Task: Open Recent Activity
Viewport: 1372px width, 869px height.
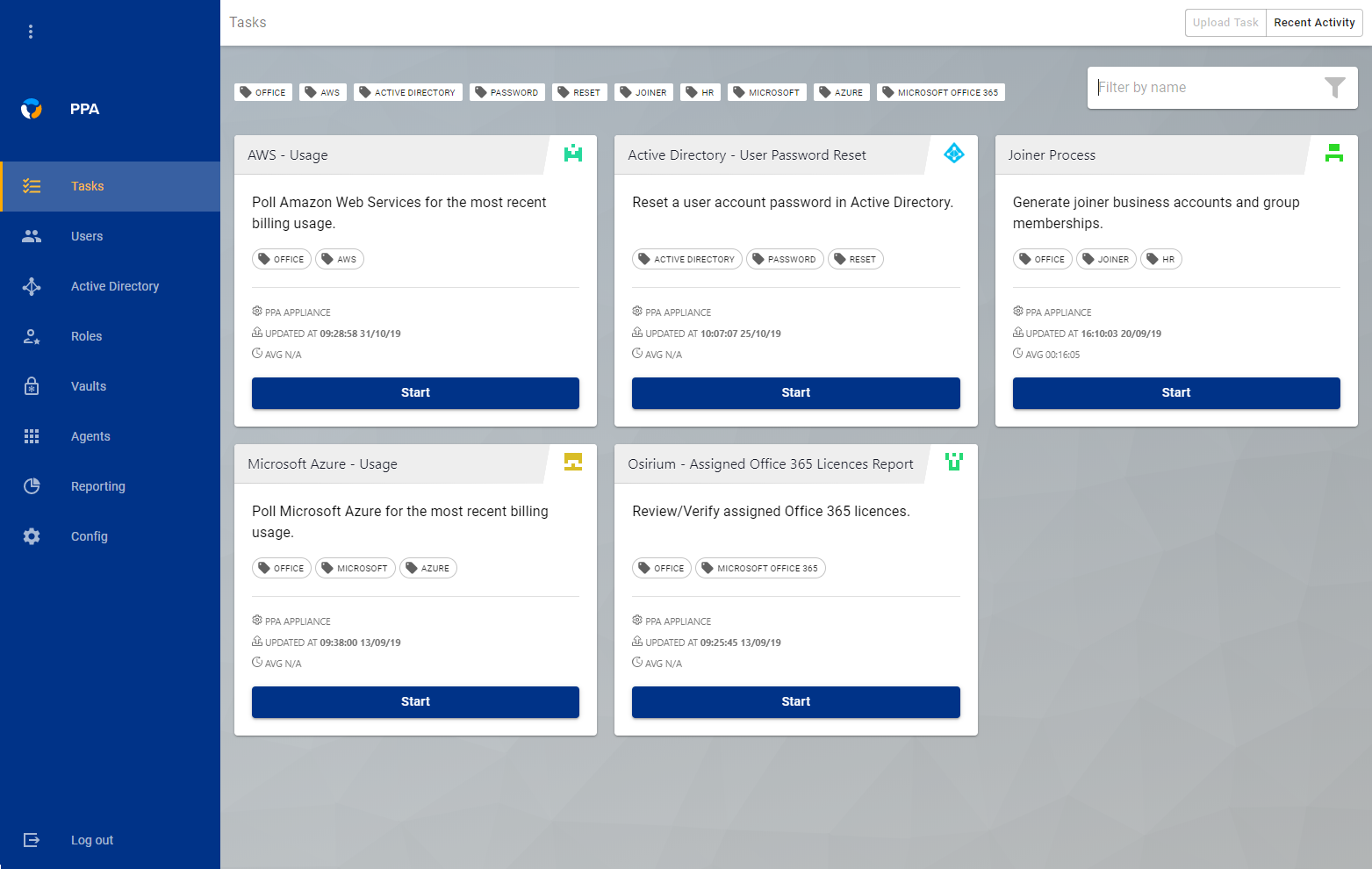Action: pos(1314,23)
